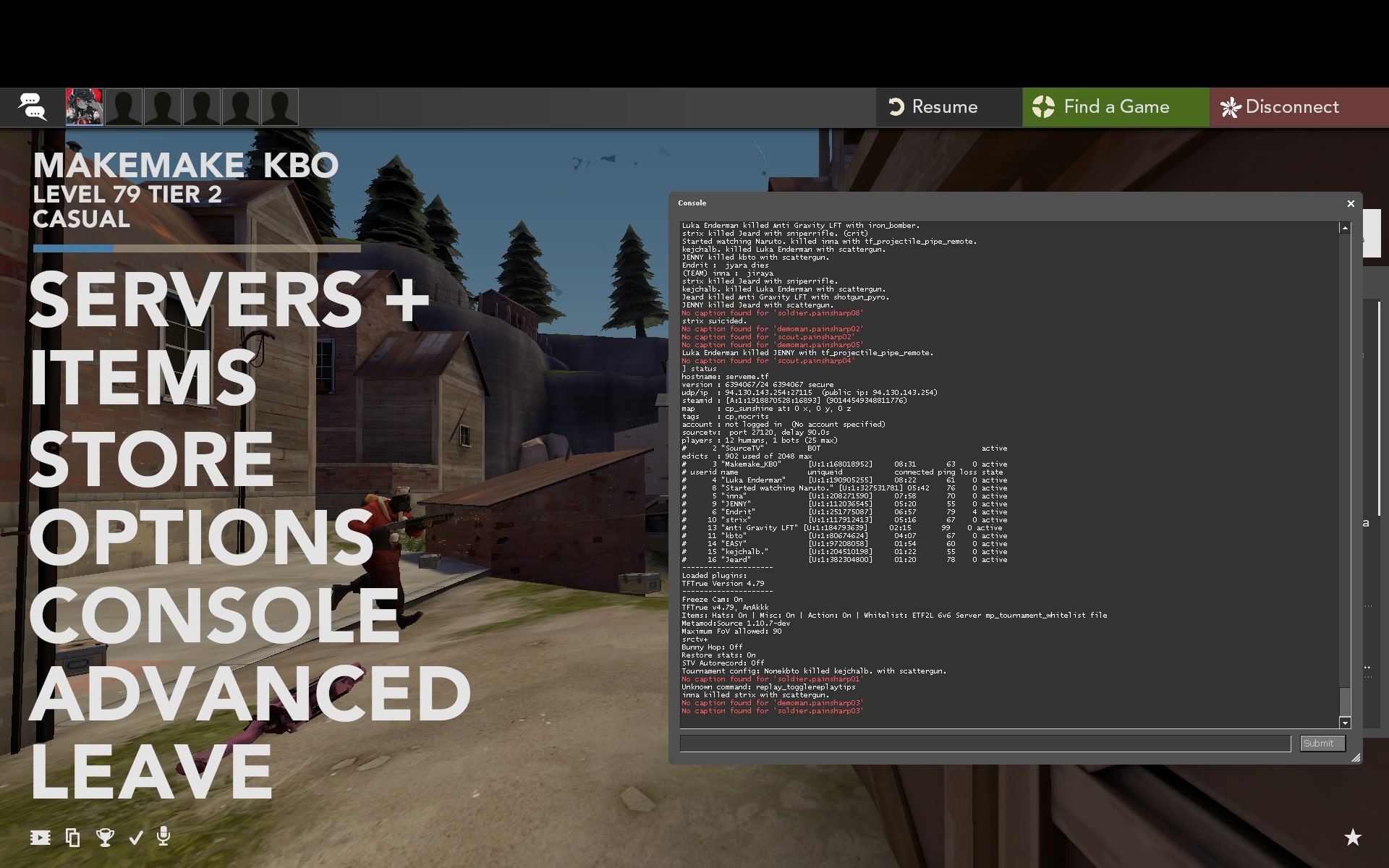This screenshot has width=1389, height=868.
Task: Click the 'TFTrue Version 4.79' console line
Action: point(723,584)
